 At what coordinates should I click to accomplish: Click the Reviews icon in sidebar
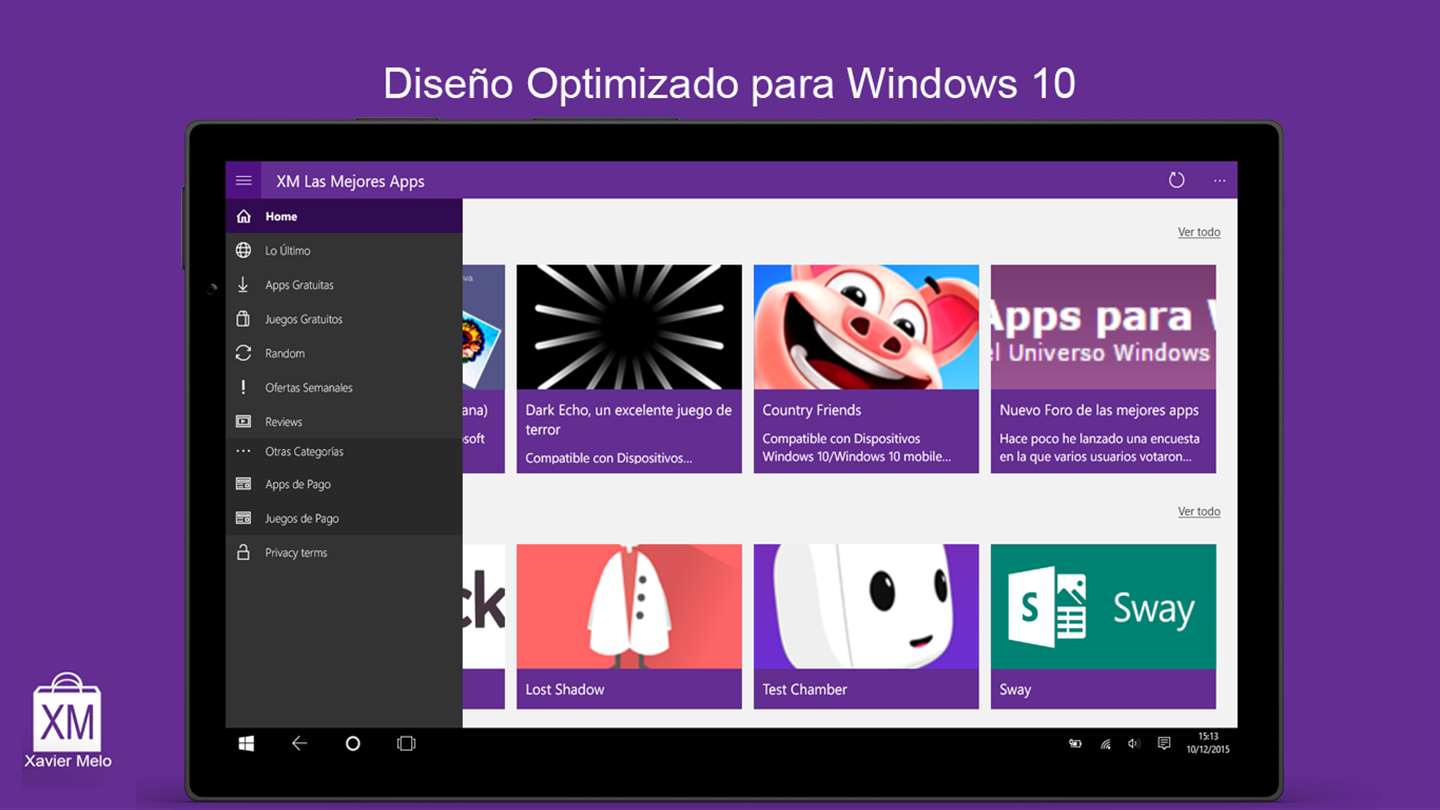pos(243,421)
